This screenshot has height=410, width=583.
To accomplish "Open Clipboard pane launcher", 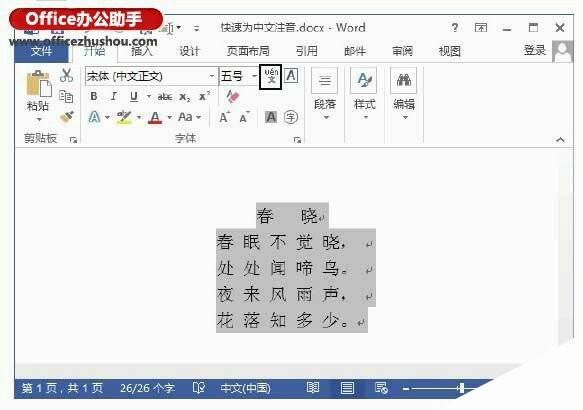I will coord(73,140).
